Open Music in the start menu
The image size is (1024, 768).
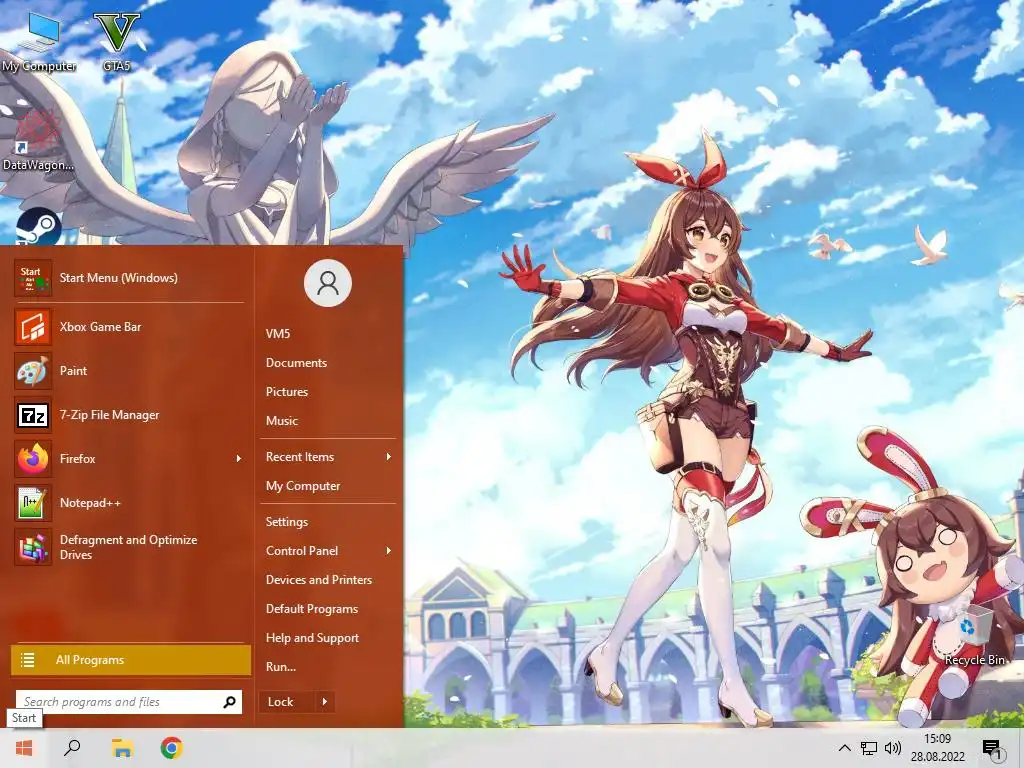click(282, 421)
